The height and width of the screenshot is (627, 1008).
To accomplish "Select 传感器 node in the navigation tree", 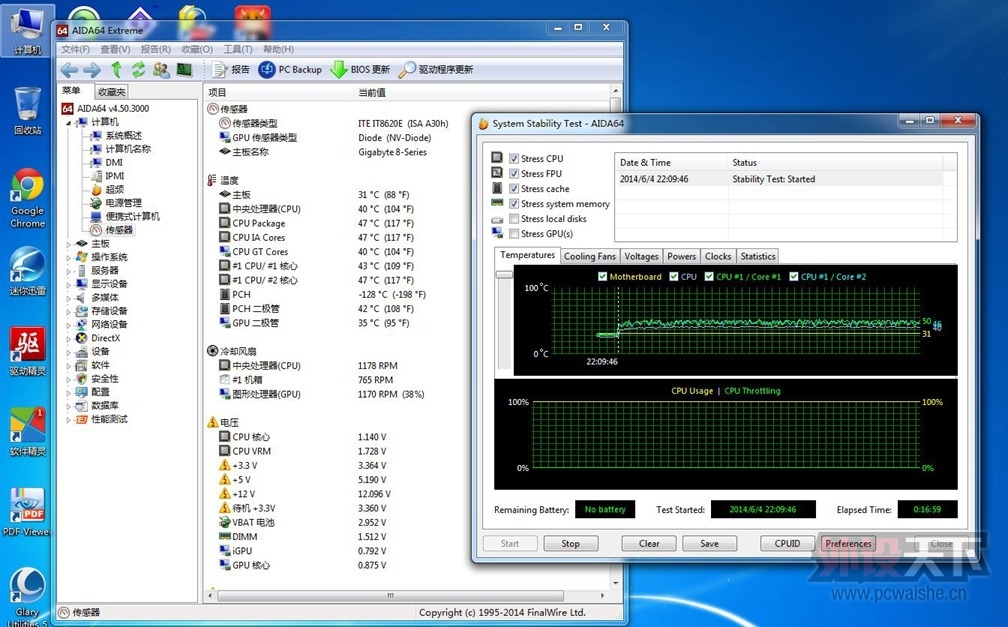I will coord(119,230).
